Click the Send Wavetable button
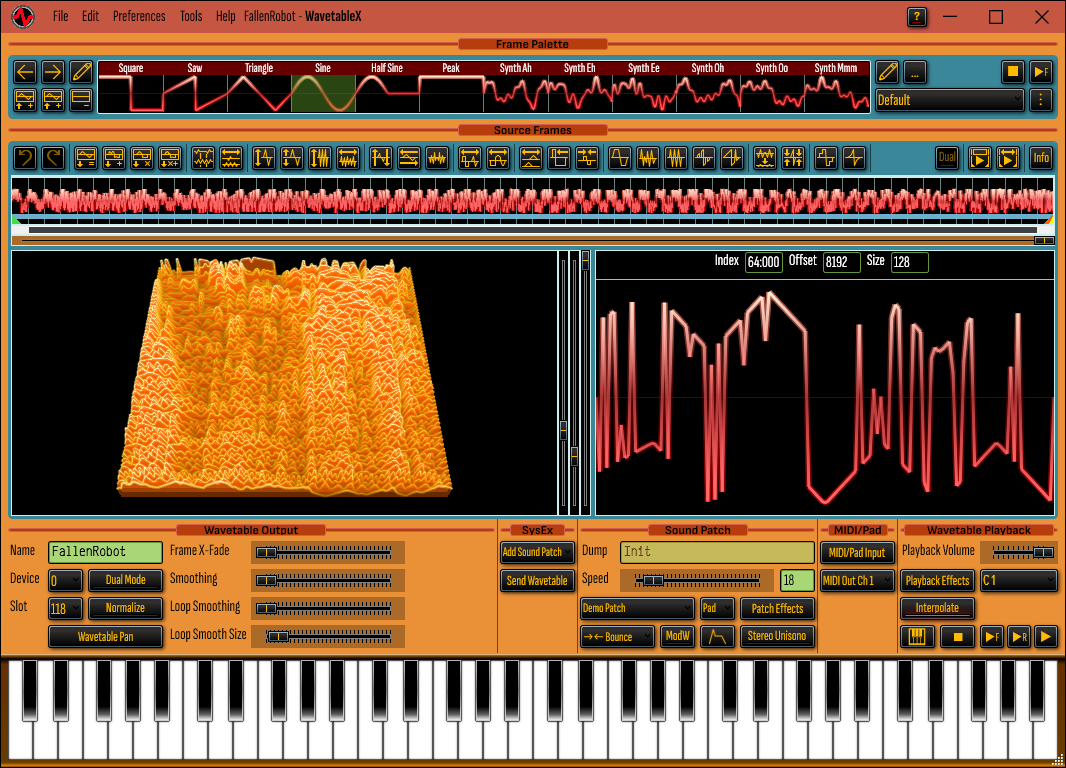Viewport: 1066px width, 768px height. pyautogui.click(x=537, y=580)
